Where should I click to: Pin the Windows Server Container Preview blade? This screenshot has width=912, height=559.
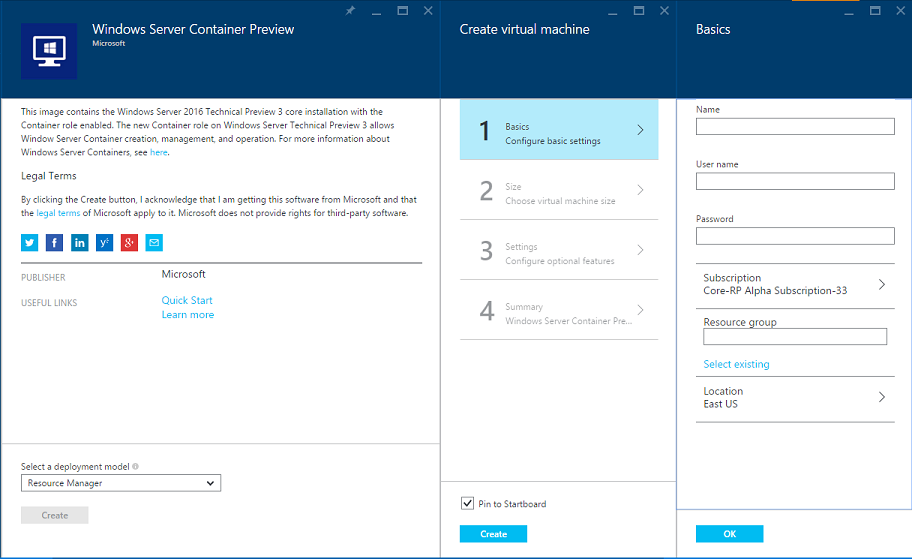coord(350,10)
